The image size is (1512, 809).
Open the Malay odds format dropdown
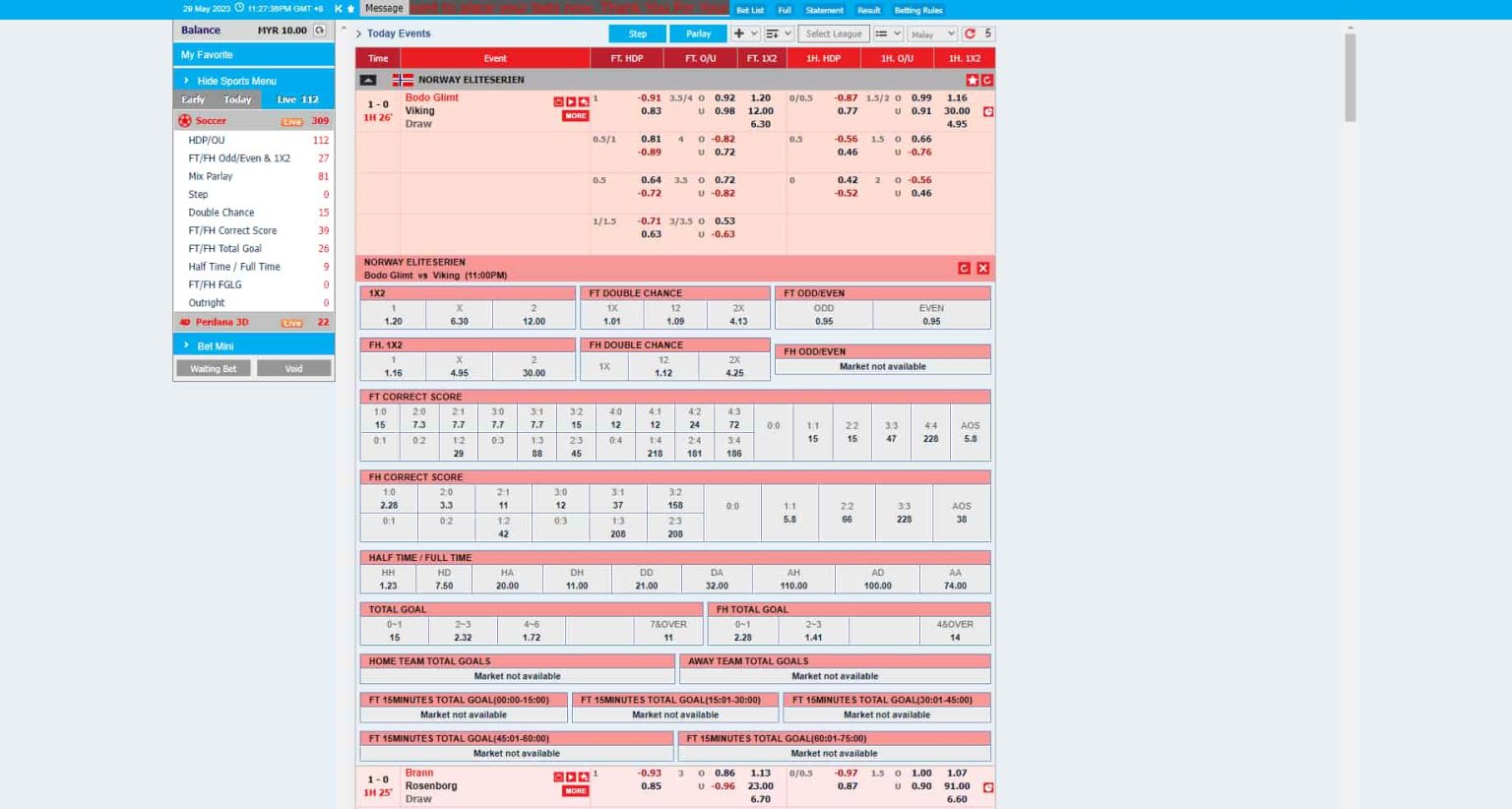click(x=931, y=32)
